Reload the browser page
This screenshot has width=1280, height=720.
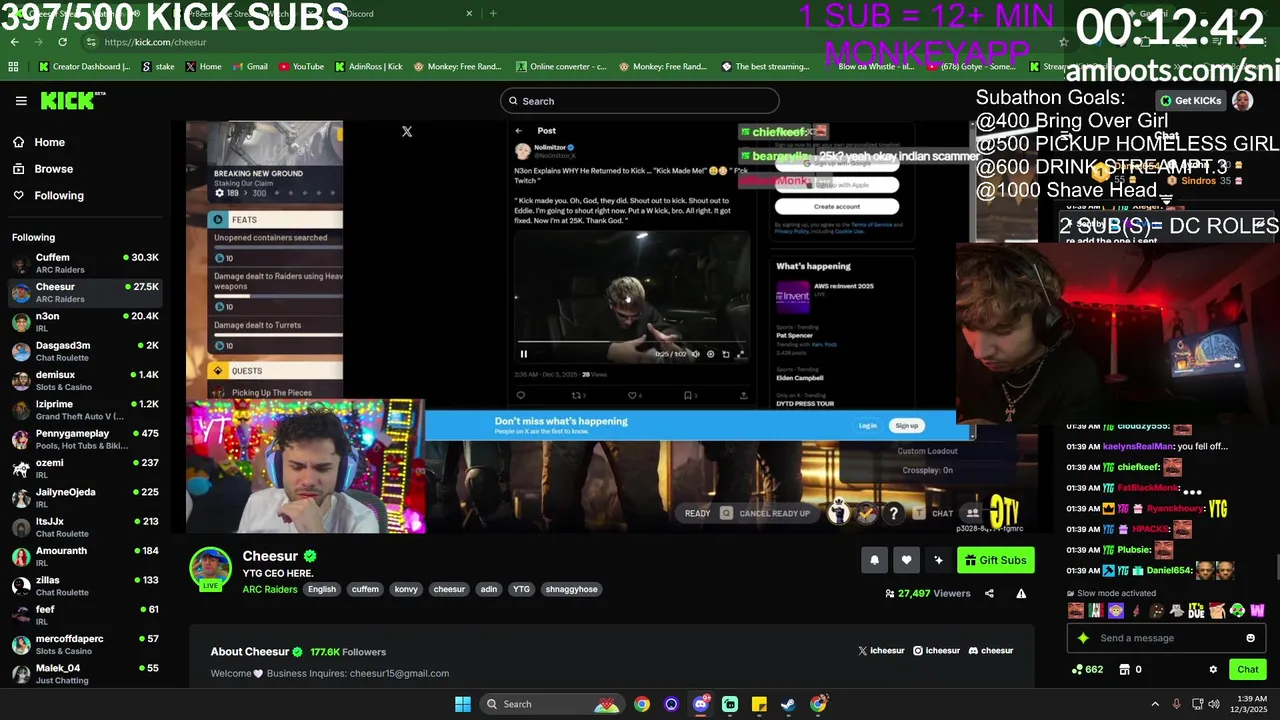[x=62, y=42]
